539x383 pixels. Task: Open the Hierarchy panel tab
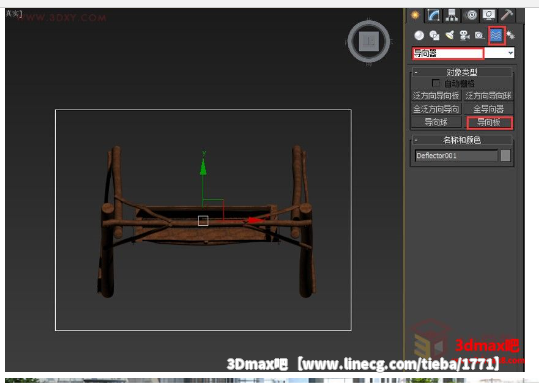point(452,15)
